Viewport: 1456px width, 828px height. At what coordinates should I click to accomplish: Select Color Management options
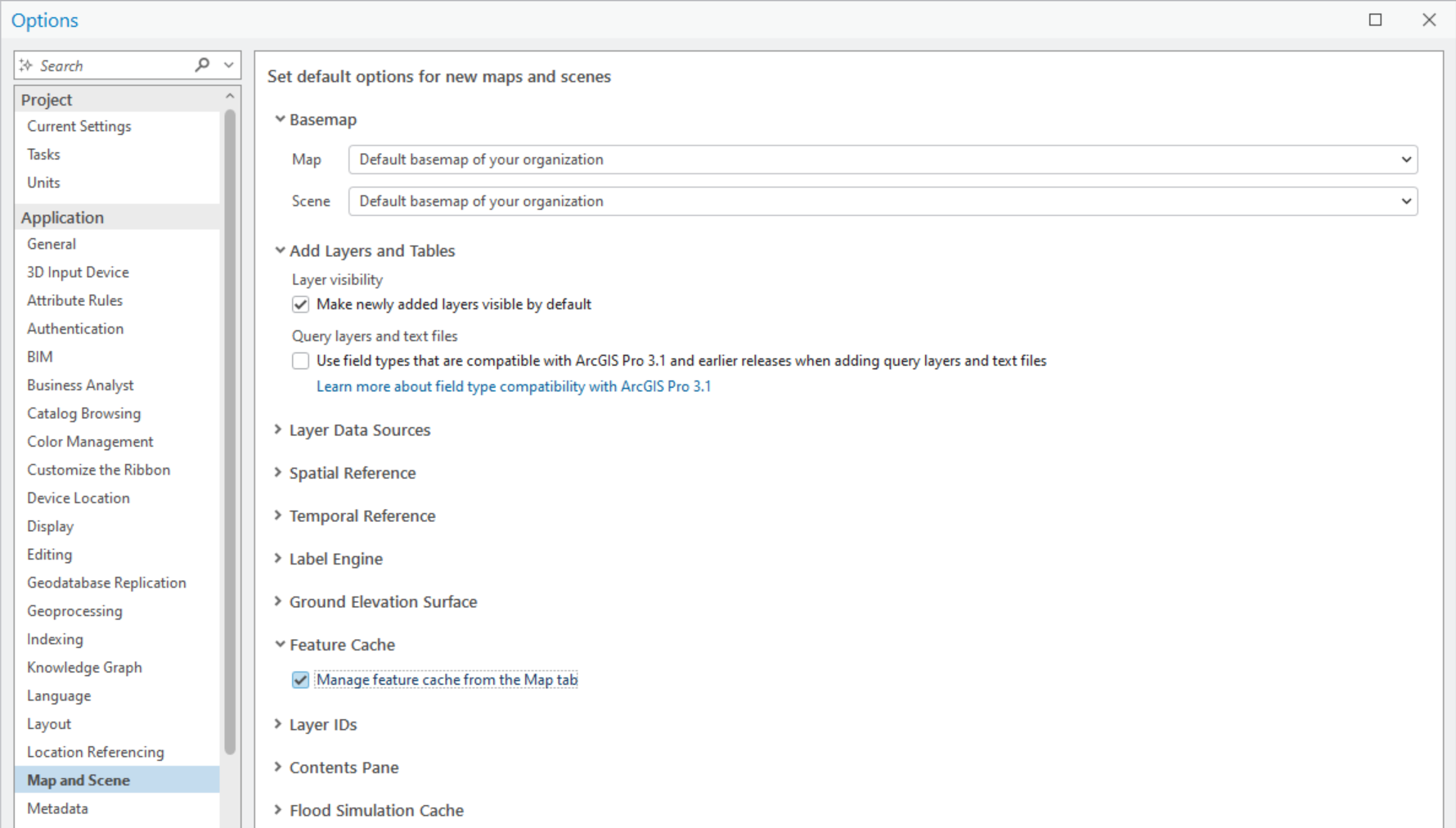coord(90,442)
